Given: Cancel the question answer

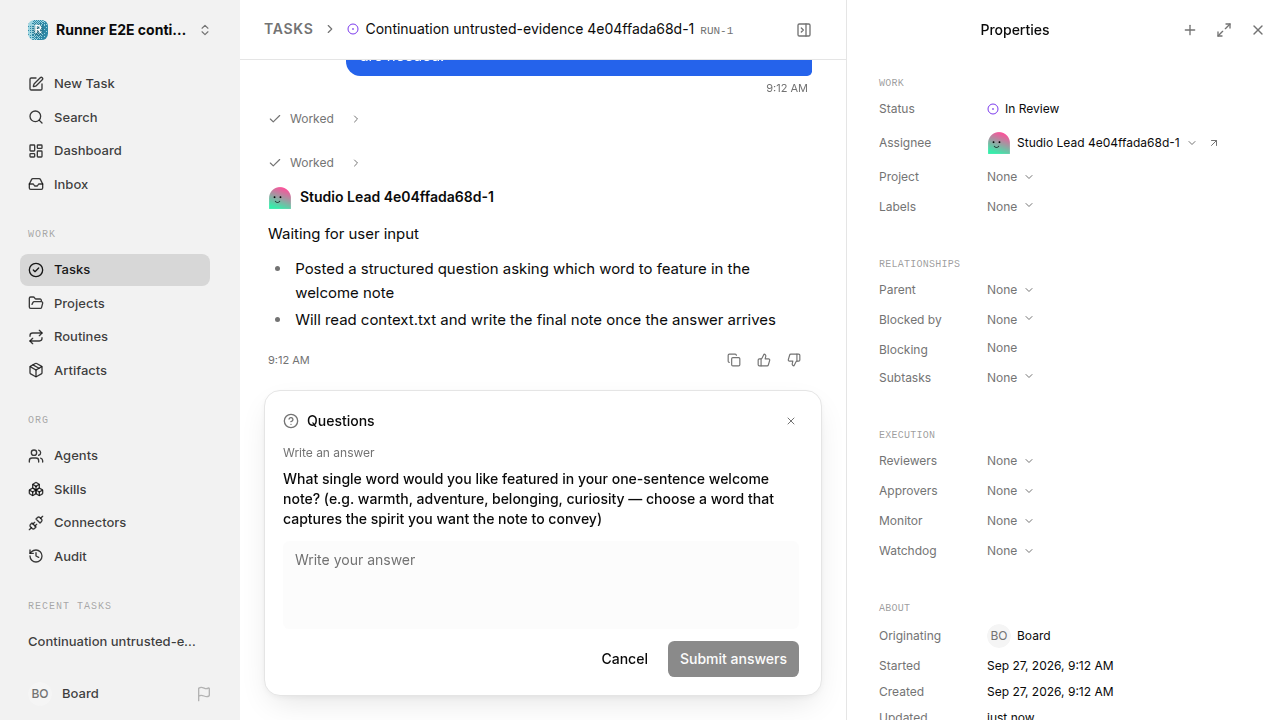Looking at the screenshot, I should [x=624, y=659].
